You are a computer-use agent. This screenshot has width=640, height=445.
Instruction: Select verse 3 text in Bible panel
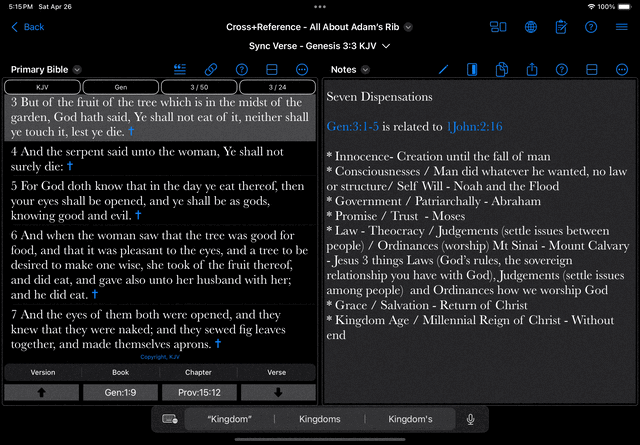click(x=160, y=117)
